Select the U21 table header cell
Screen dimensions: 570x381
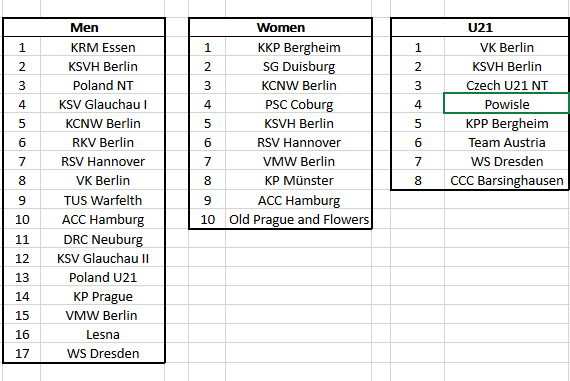(x=480, y=27)
